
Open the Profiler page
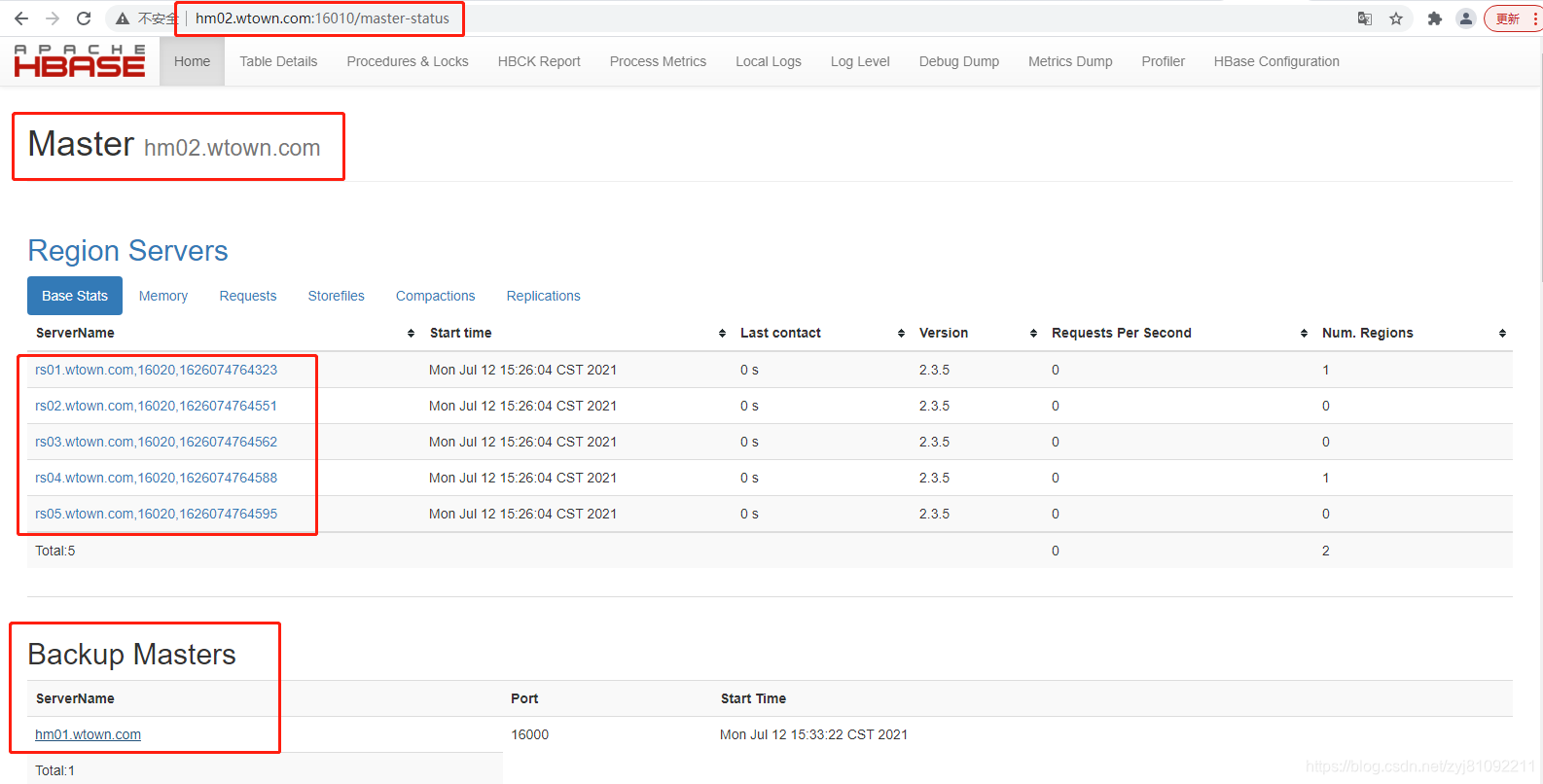pyautogui.click(x=1163, y=61)
